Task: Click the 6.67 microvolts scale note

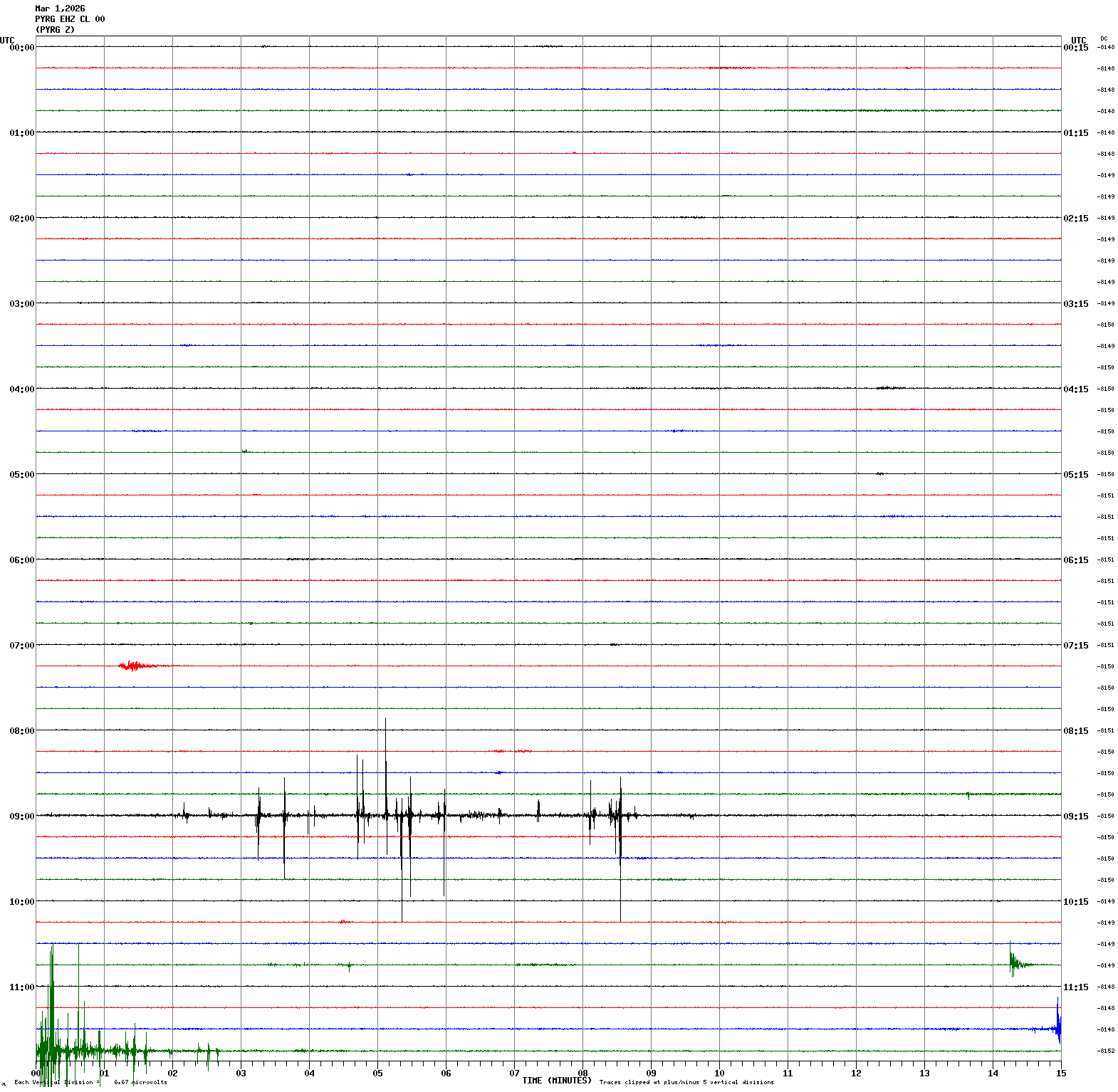Action: (x=140, y=1083)
